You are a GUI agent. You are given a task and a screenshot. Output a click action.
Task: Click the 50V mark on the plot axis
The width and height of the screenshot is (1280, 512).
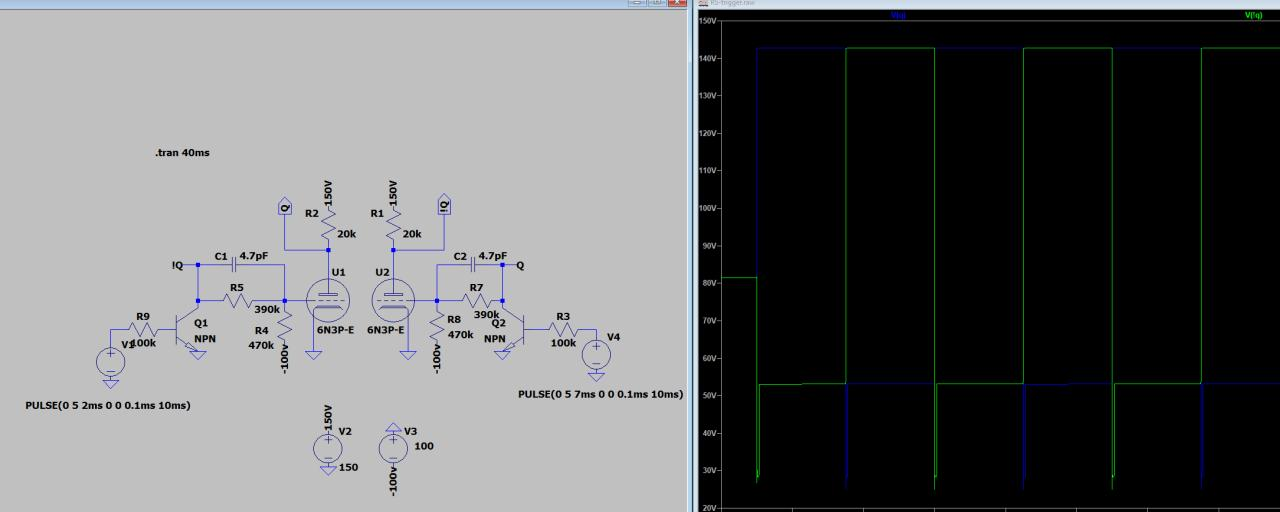click(x=709, y=396)
